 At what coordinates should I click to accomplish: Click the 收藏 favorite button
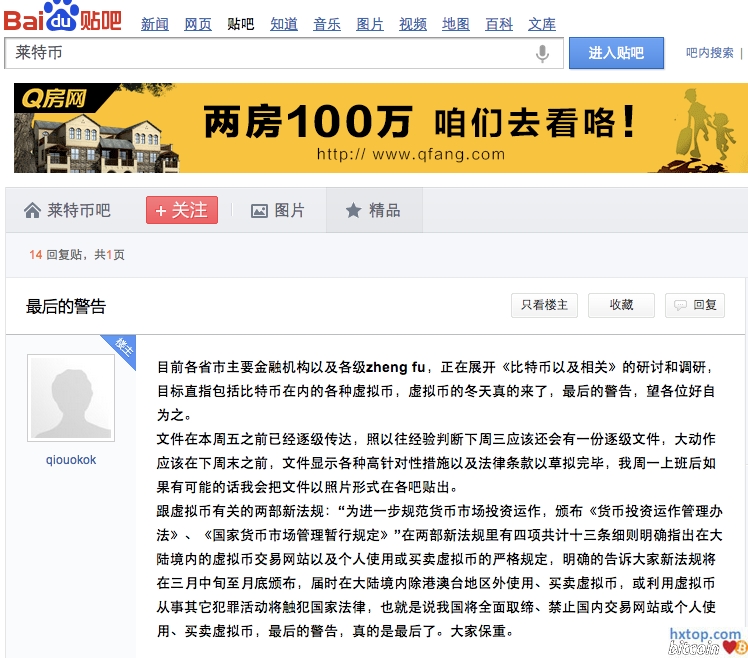click(x=621, y=305)
